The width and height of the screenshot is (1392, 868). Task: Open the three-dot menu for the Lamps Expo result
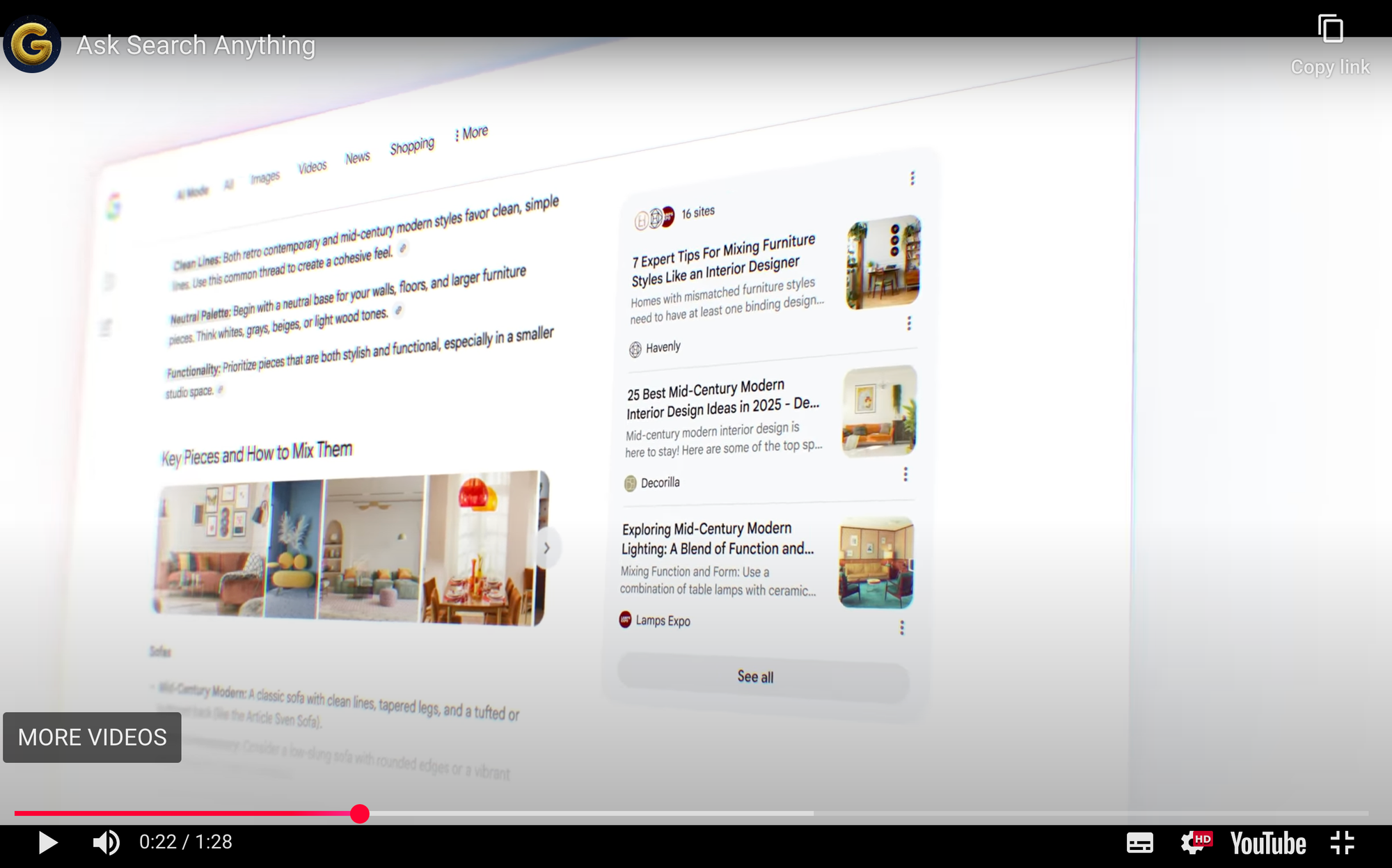pos(902,628)
